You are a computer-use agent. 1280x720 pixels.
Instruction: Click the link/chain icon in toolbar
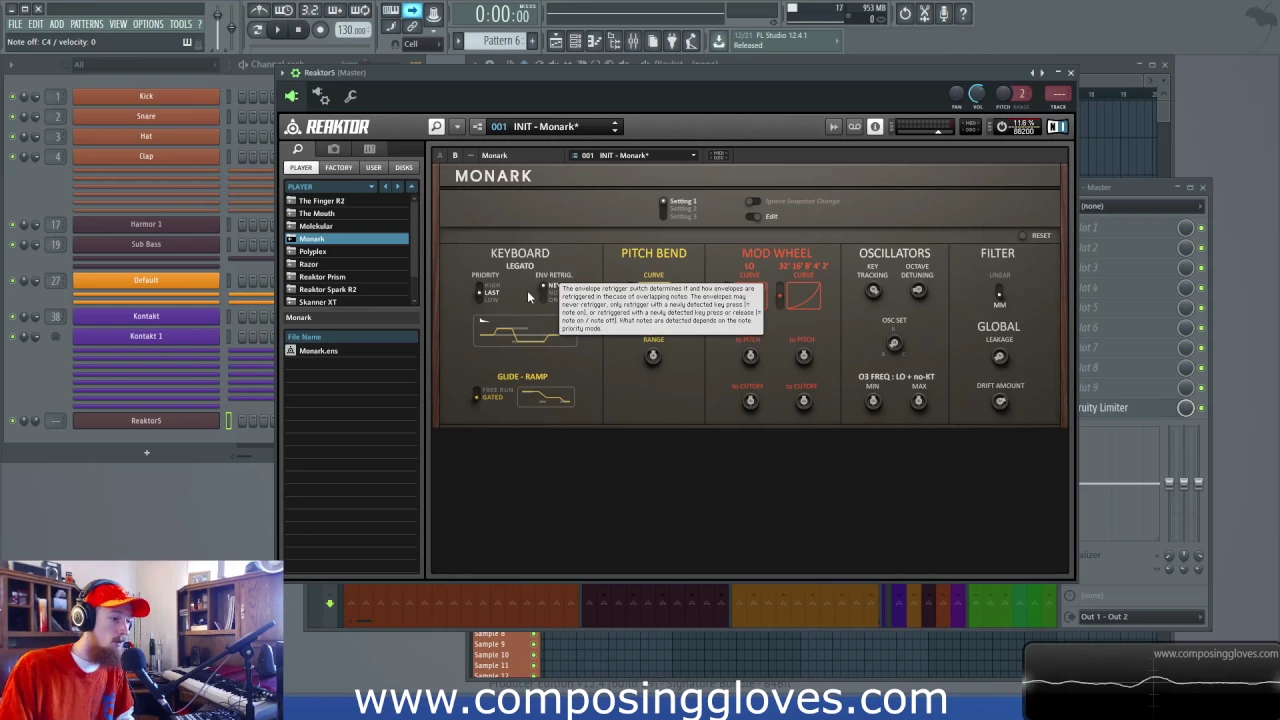click(412, 27)
